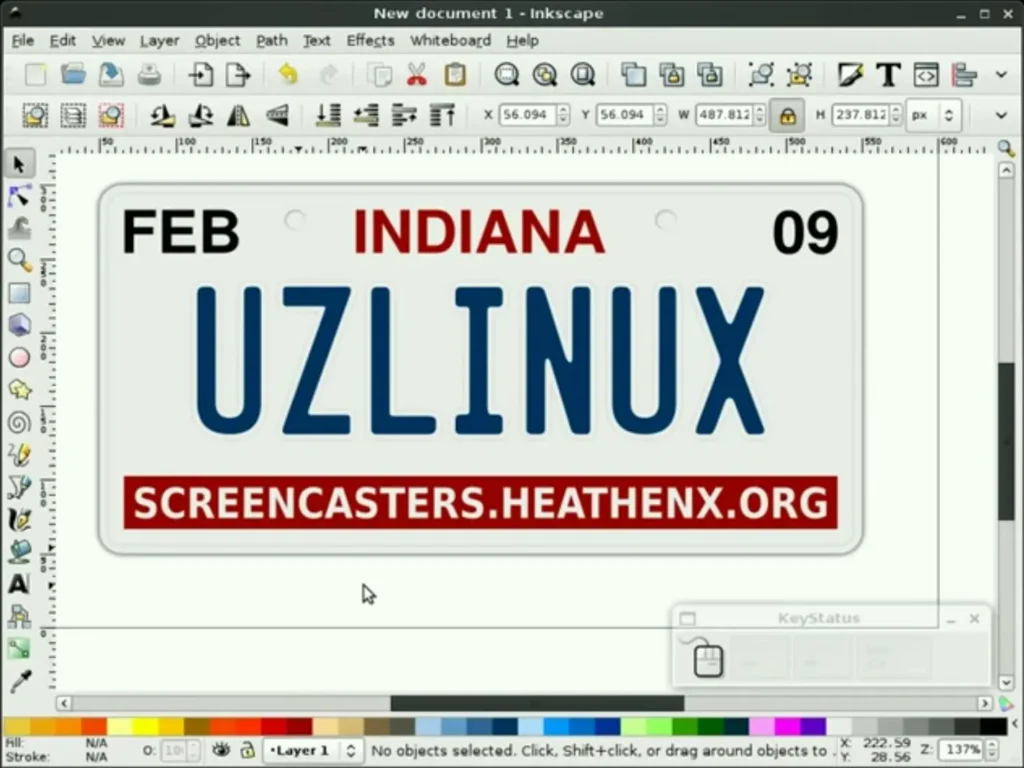Image resolution: width=1024 pixels, height=768 pixels.
Task: Click the X position spinner arrows
Action: pos(564,115)
